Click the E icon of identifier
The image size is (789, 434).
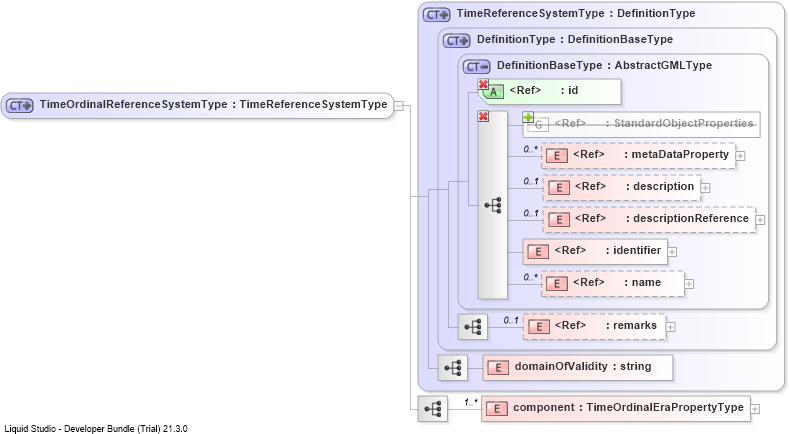point(538,252)
